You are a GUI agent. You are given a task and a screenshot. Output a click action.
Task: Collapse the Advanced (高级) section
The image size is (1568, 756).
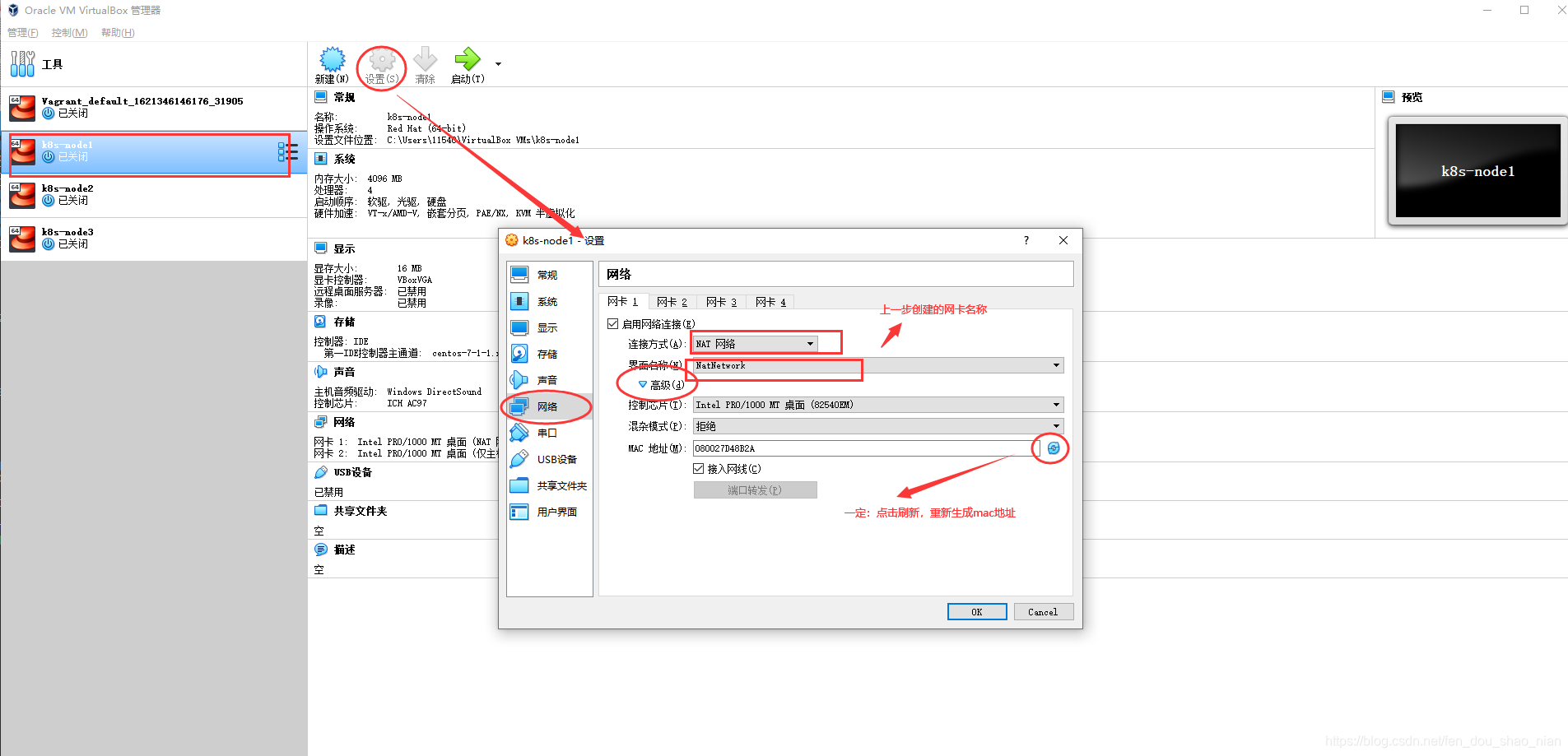coord(661,384)
